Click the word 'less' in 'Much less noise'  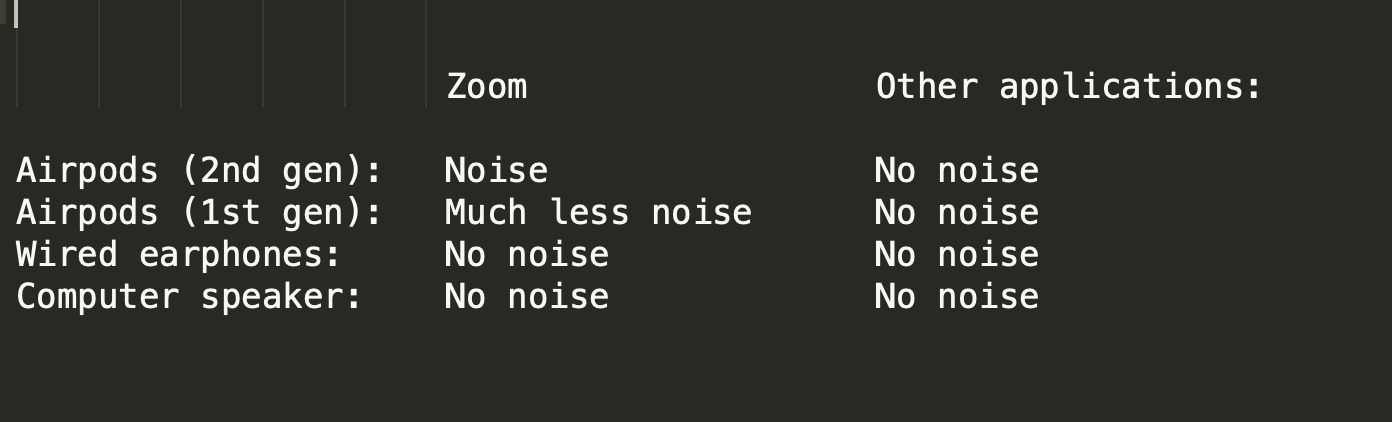[589, 213]
